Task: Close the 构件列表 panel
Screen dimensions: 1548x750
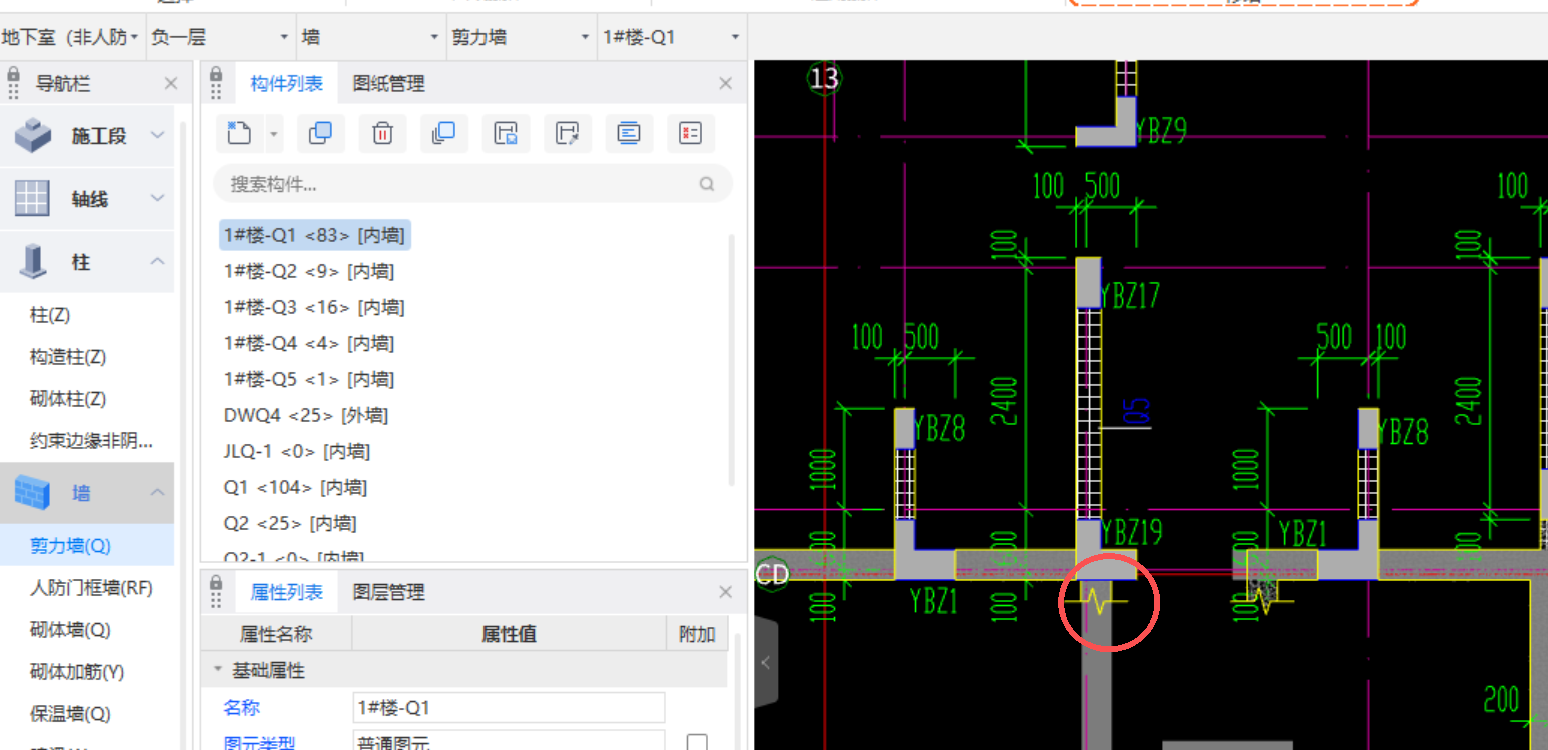Action: (726, 83)
